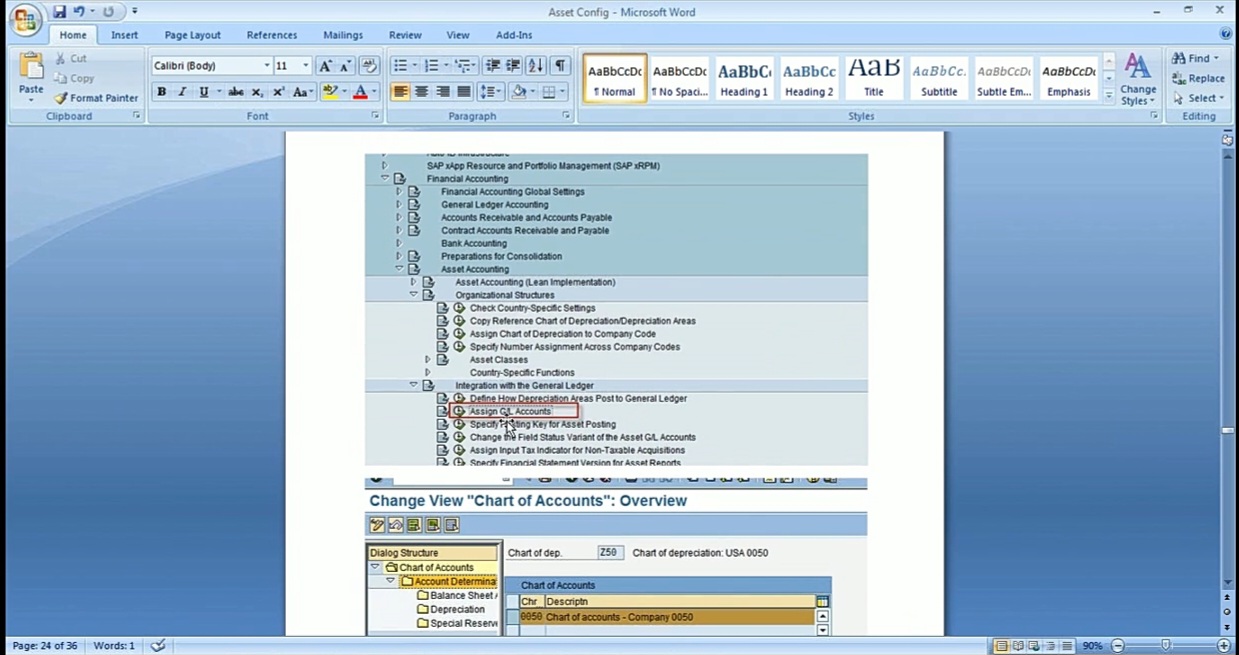Clear formatting from the selection
Viewport: 1239px width, 655px height.
pos(369,66)
